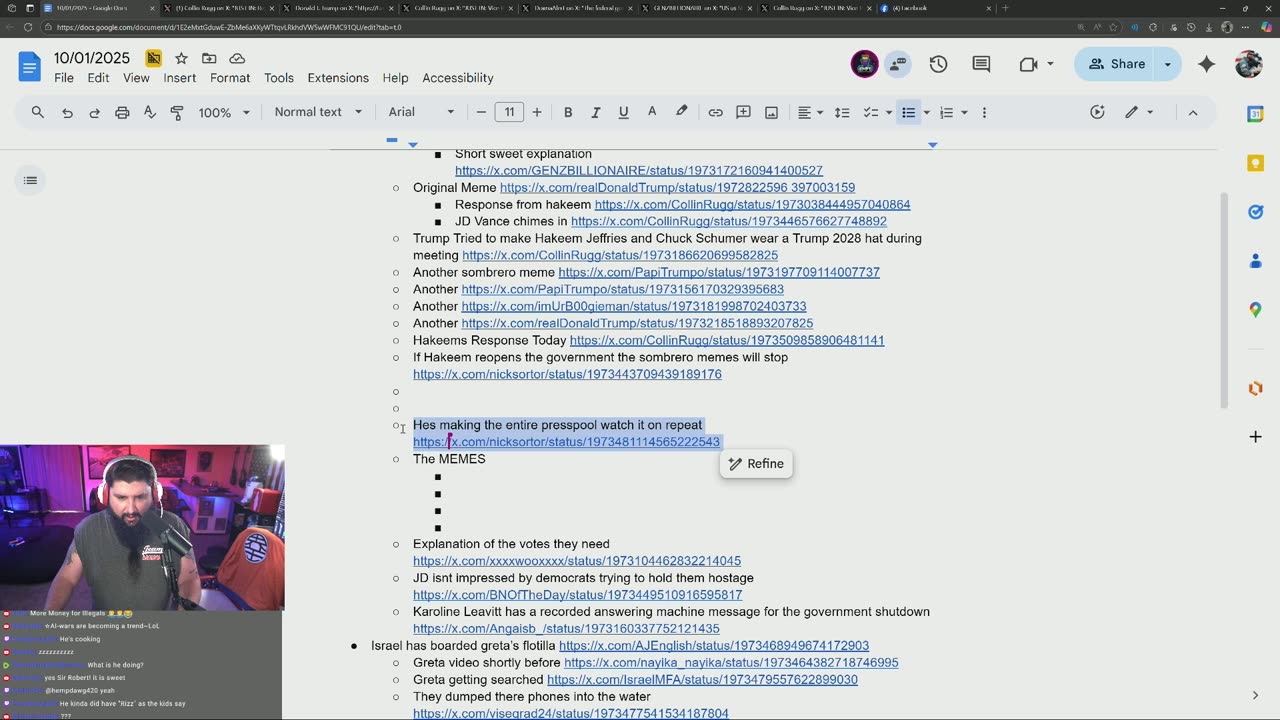Show all comments icon
The height and width of the screenshot is (720, 1280).
point(981,64)
